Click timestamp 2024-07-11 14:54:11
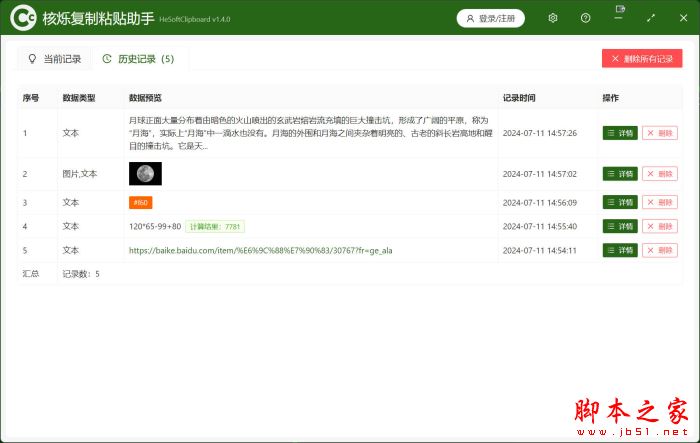 tap(540, 251)
